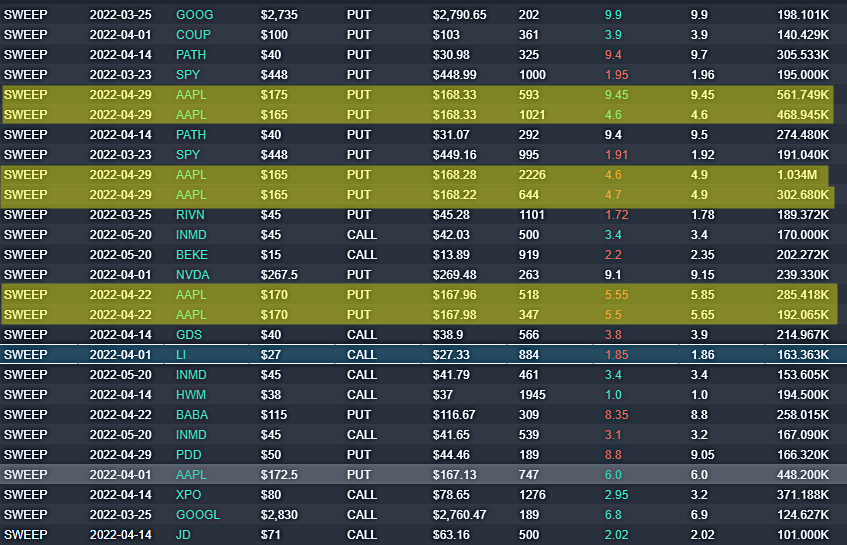The width and height of the screenshot is (847, 545).
Task: Open the PDD ticker link
Action: point(189,454)
